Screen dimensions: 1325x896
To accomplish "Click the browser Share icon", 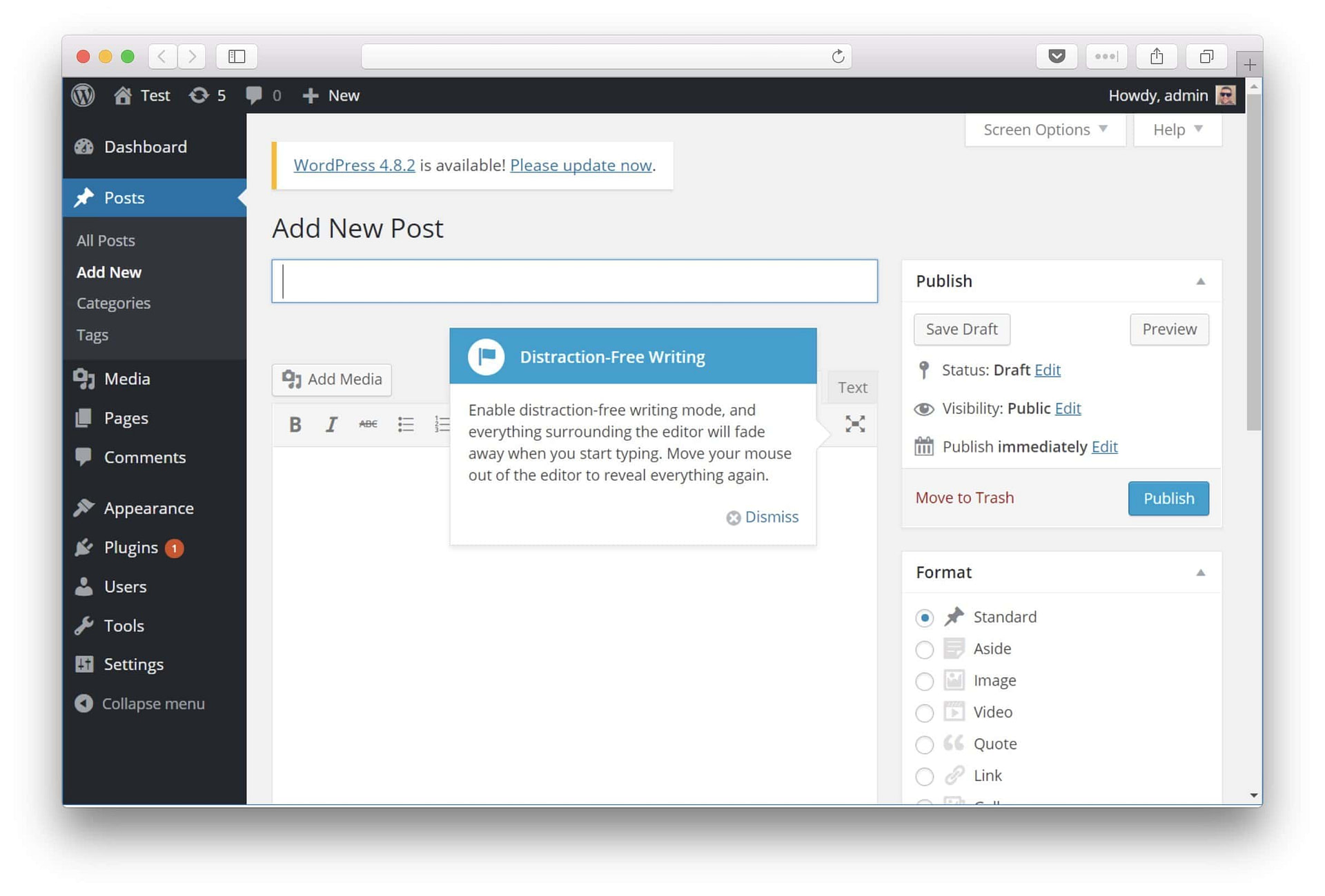I will click(1157, 57).
